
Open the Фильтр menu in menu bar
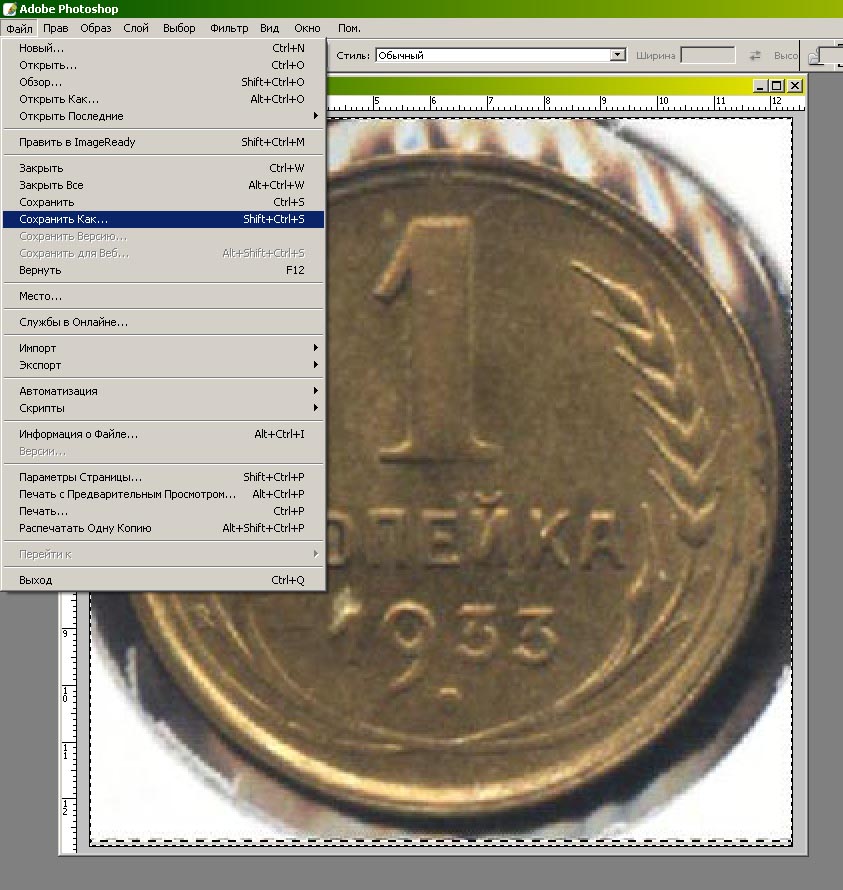click(229, 28)
